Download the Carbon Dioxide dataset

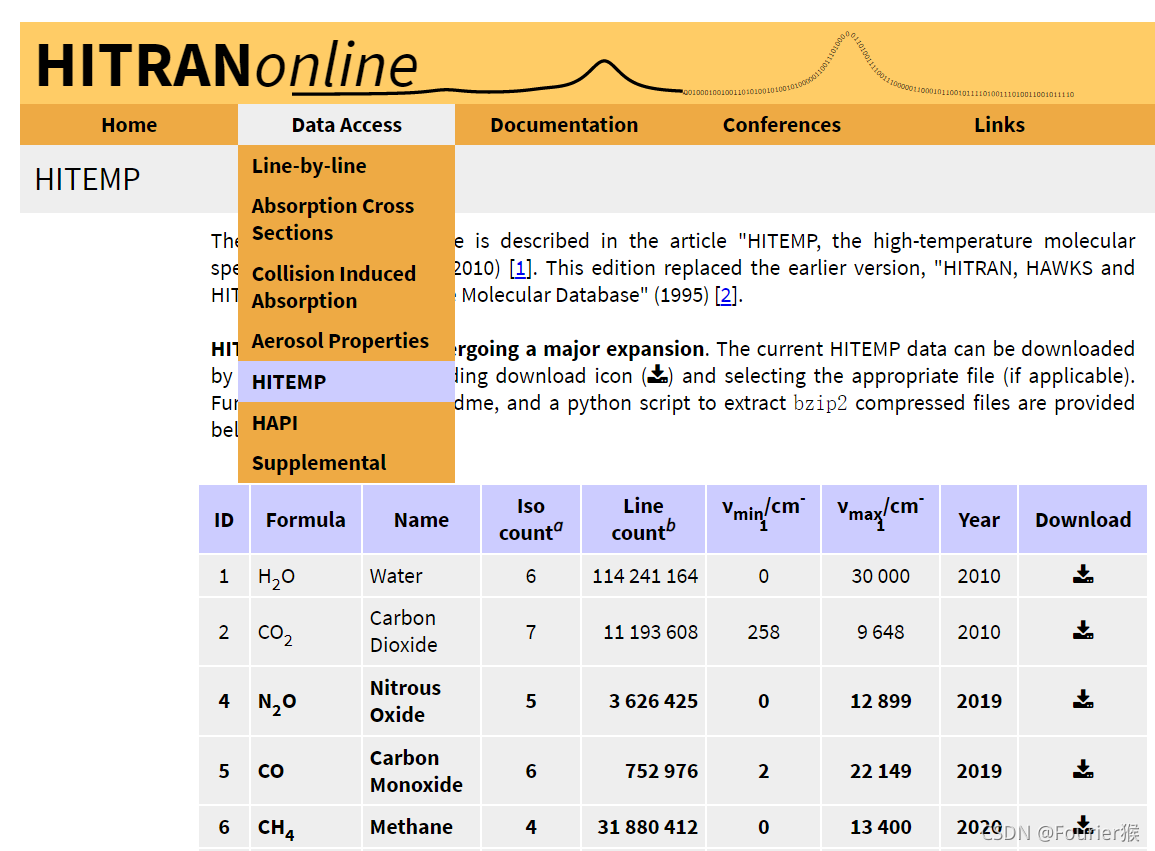tap(1083, 630)
